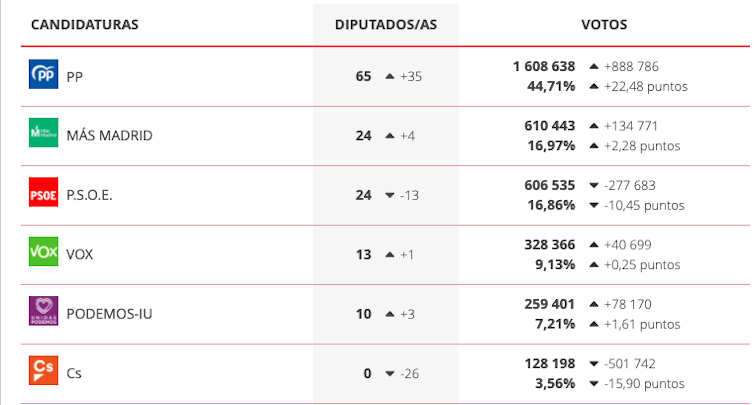Image resolution: width=754 pixels, height=405 pixels.
Task: Click the PP party logo
Action: coord(44,75)
